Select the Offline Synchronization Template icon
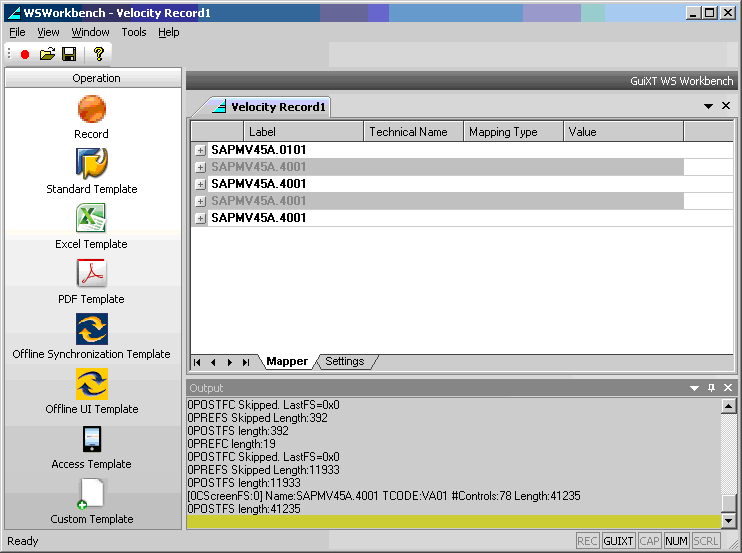The width and height of the screenshot is (742, 553). (92, 328)
